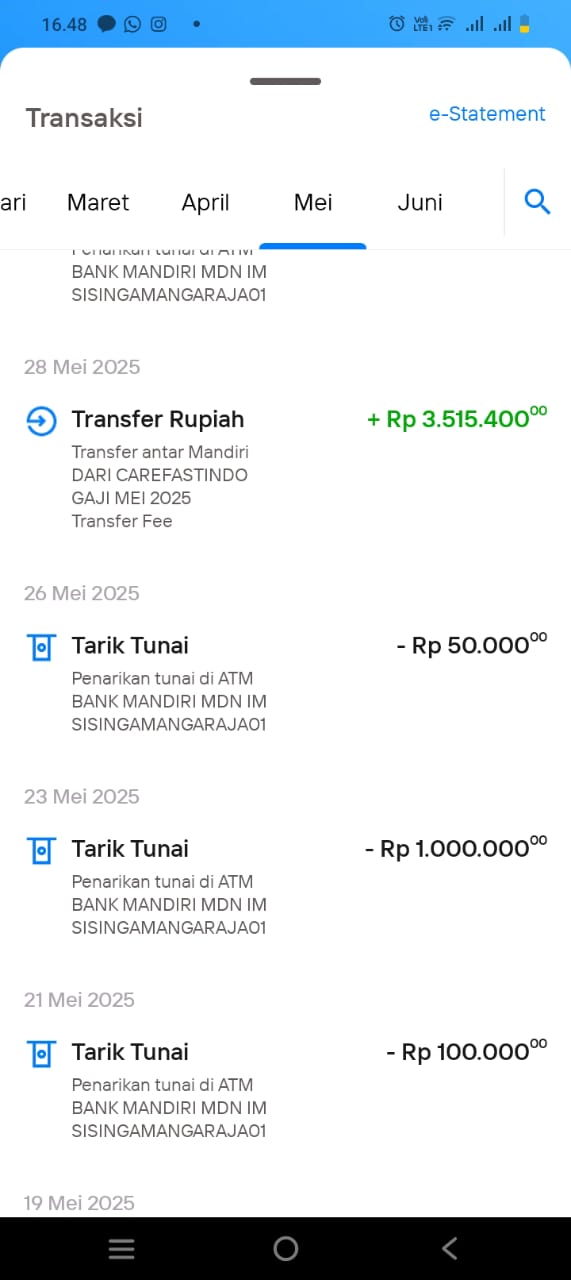The height and width of the screenshot is (1280, 571).
Task: Tap ATM icon of 26 Mei withdrawal
Action: tap(41, 648)
